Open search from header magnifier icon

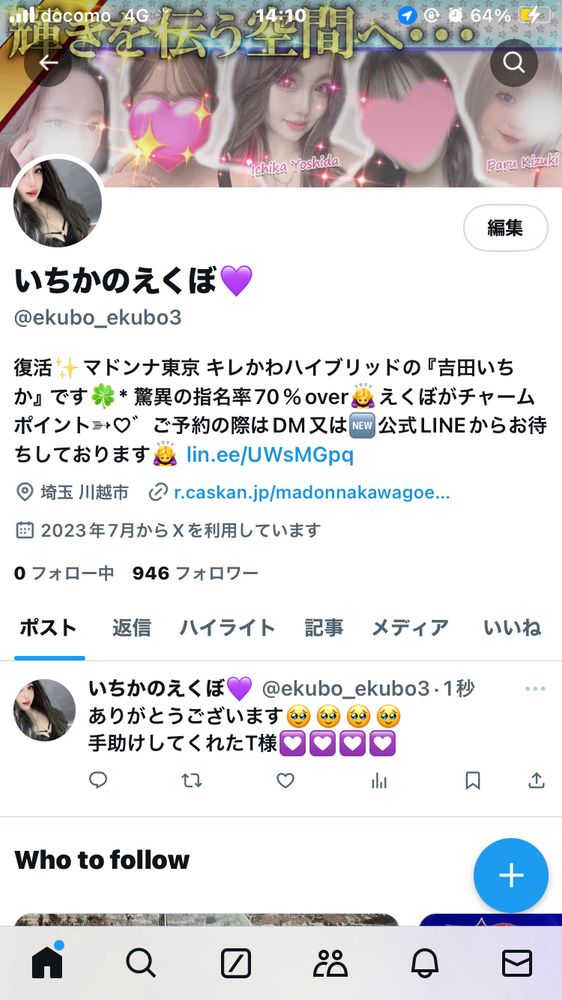tap(514, 62)
